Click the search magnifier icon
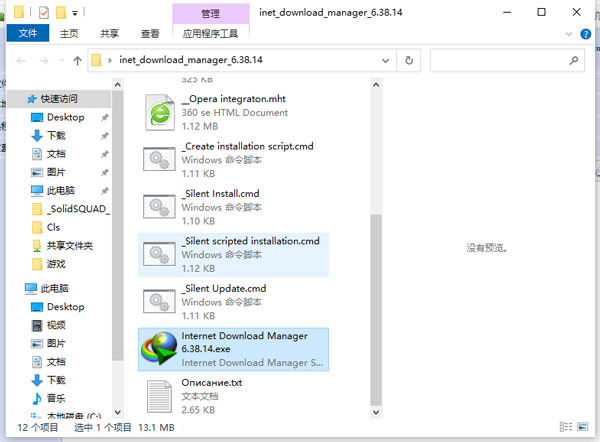 click(x=574, y=60)
